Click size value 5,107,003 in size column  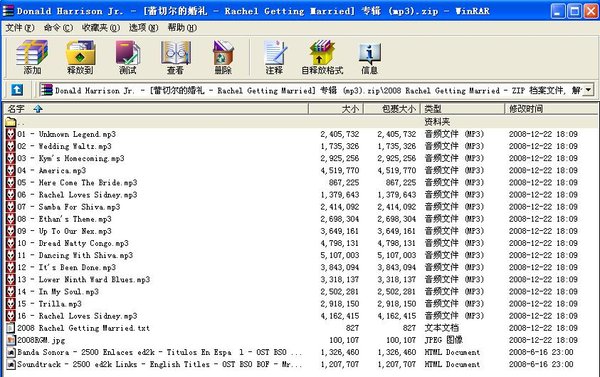pyautogui.click(x=340, y=255)
